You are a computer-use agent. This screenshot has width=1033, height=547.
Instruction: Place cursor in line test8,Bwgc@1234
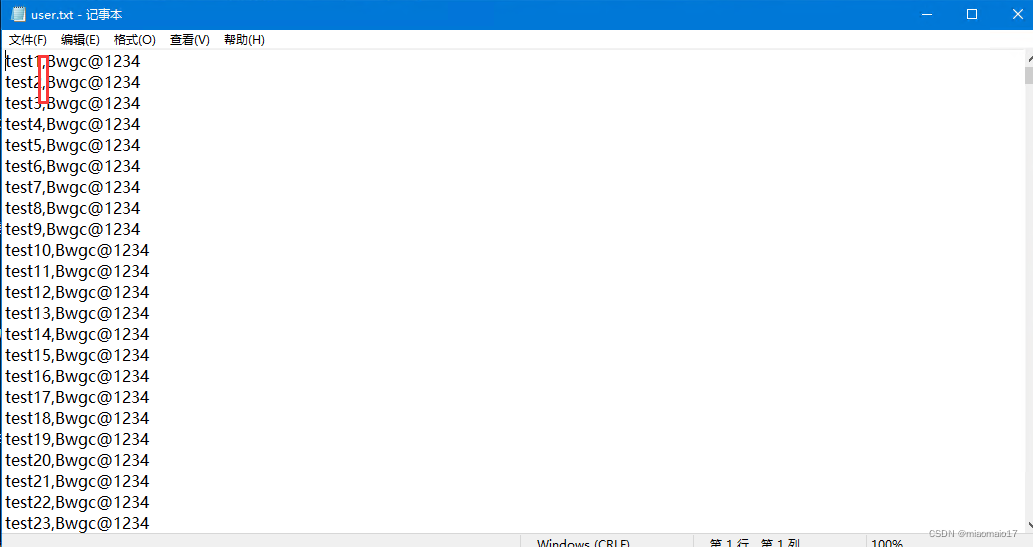pos(72,209)
